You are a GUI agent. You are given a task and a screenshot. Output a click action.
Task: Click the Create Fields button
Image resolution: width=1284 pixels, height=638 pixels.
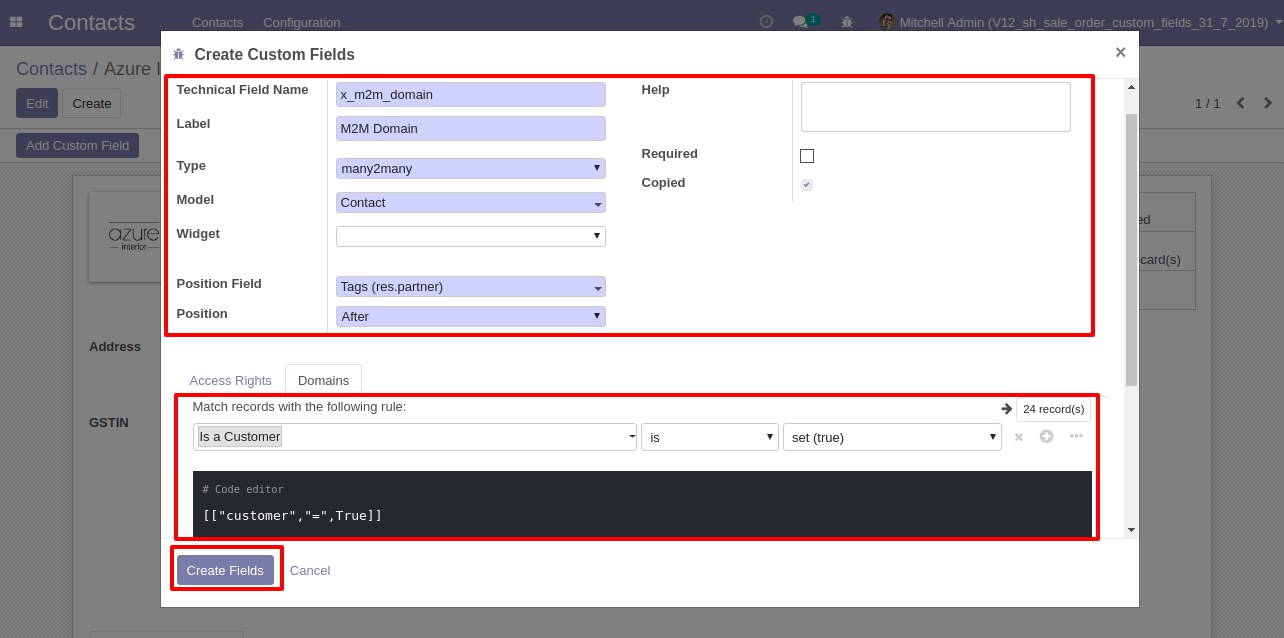click(226, 570)
